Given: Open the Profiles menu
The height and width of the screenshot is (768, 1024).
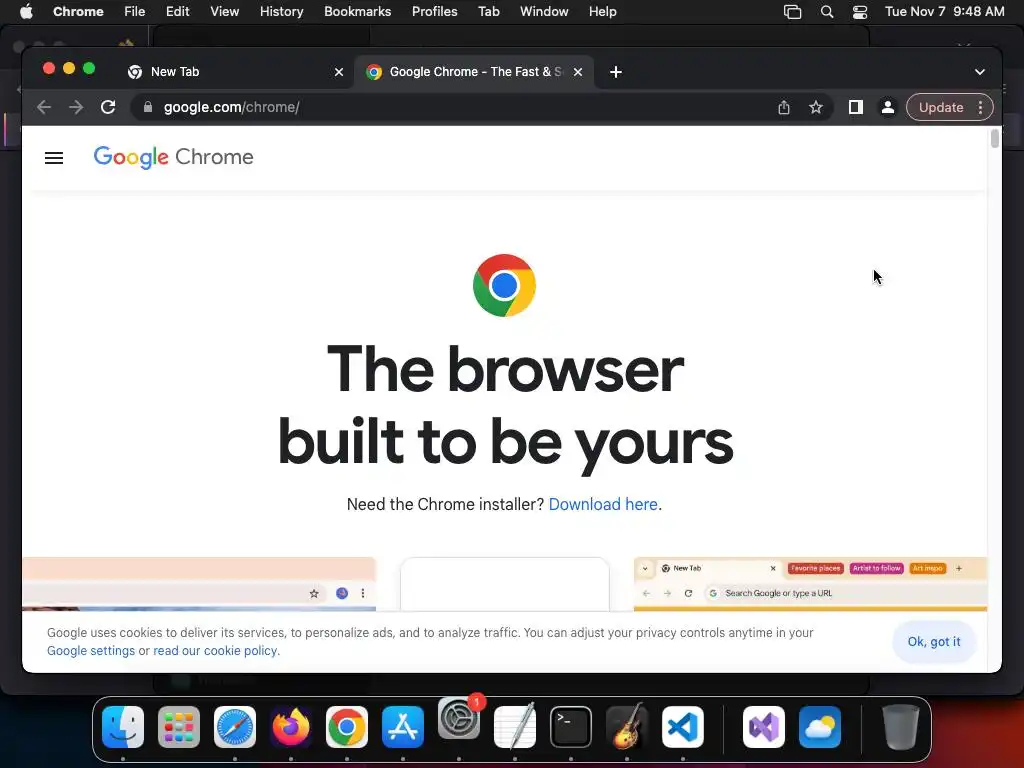Looking at the screenshot, I should coord(434,12).
